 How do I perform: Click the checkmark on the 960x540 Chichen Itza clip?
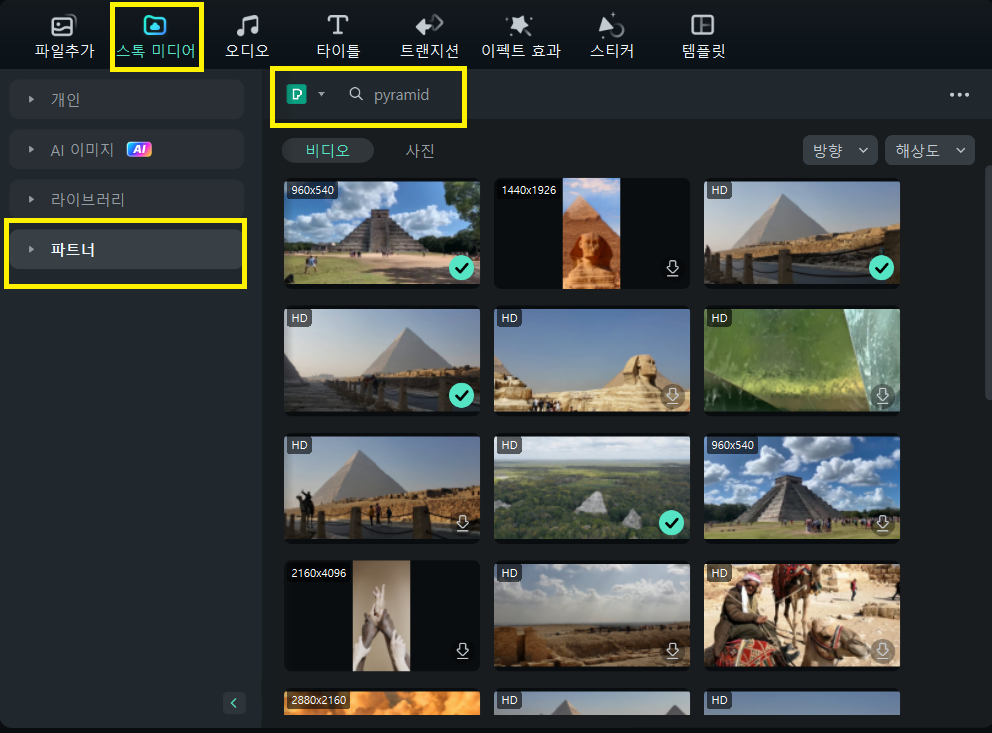461,268
